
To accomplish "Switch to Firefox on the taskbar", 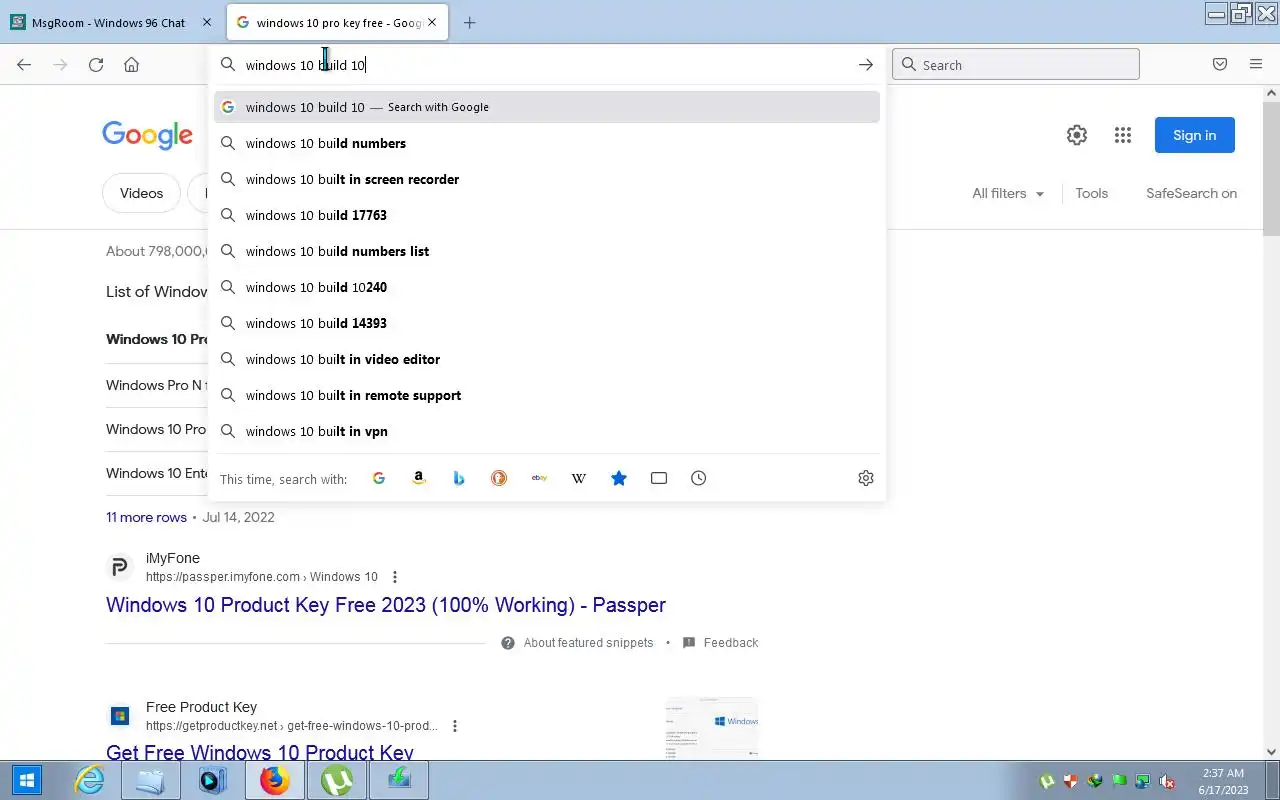I will click(275, 780).
